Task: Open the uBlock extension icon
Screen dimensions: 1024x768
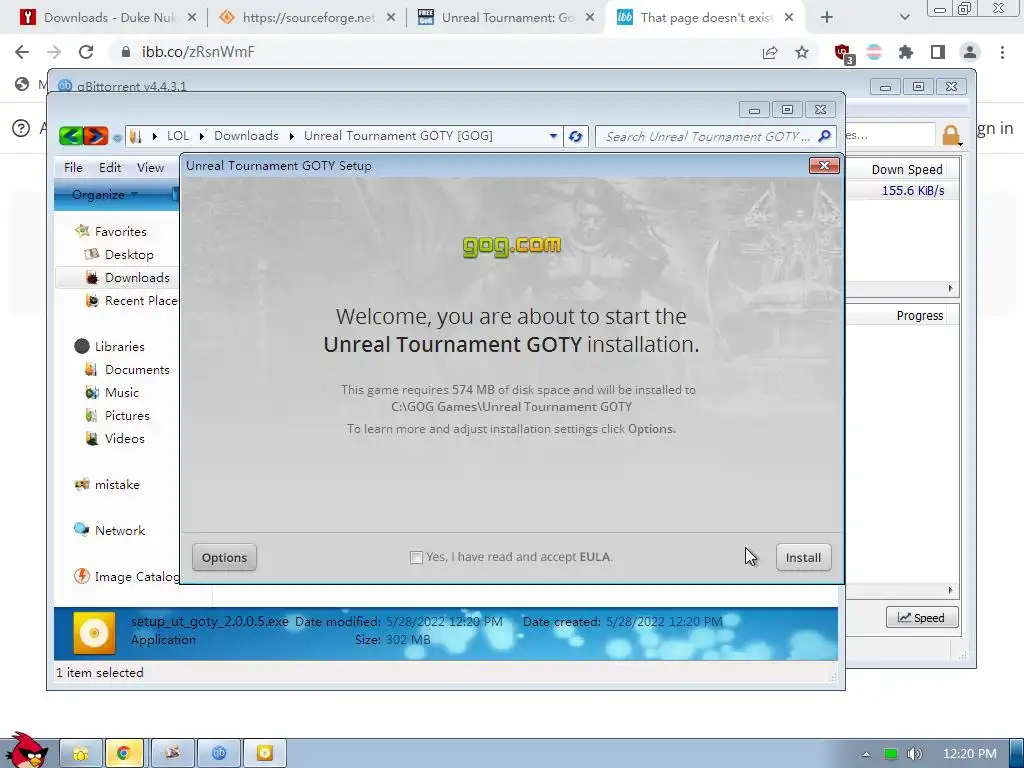Action: click(x=844, y=53)
